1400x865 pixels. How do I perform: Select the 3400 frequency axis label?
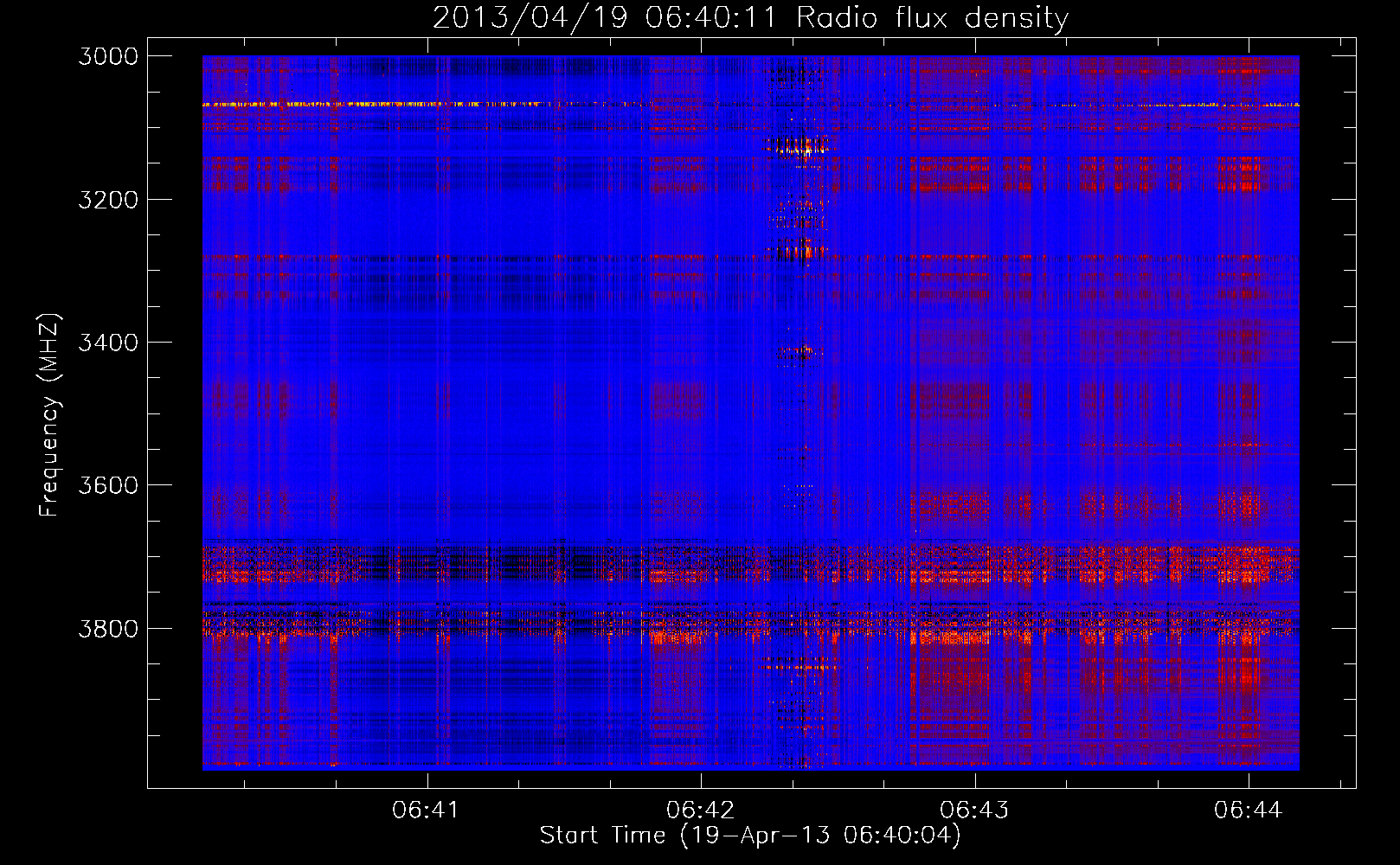108,343
